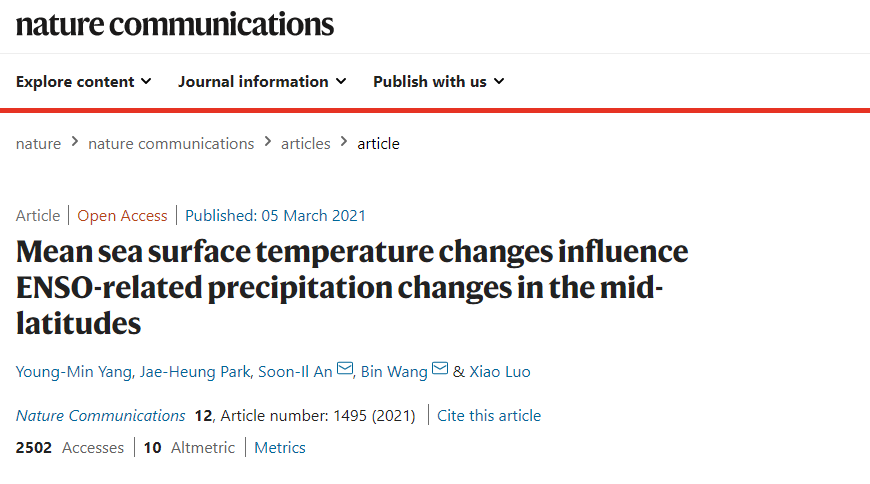Open the article Metrics link
This screenshot has width=870, height=484.
(280, 448)
